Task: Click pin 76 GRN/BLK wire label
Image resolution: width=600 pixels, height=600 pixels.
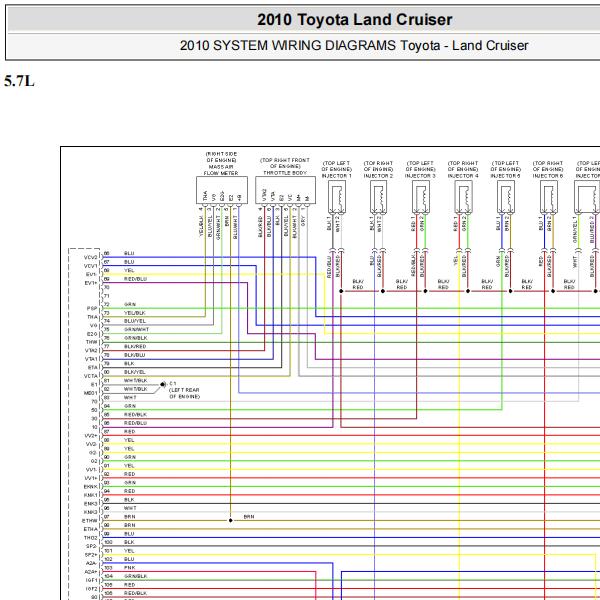Action: point(135,338)
